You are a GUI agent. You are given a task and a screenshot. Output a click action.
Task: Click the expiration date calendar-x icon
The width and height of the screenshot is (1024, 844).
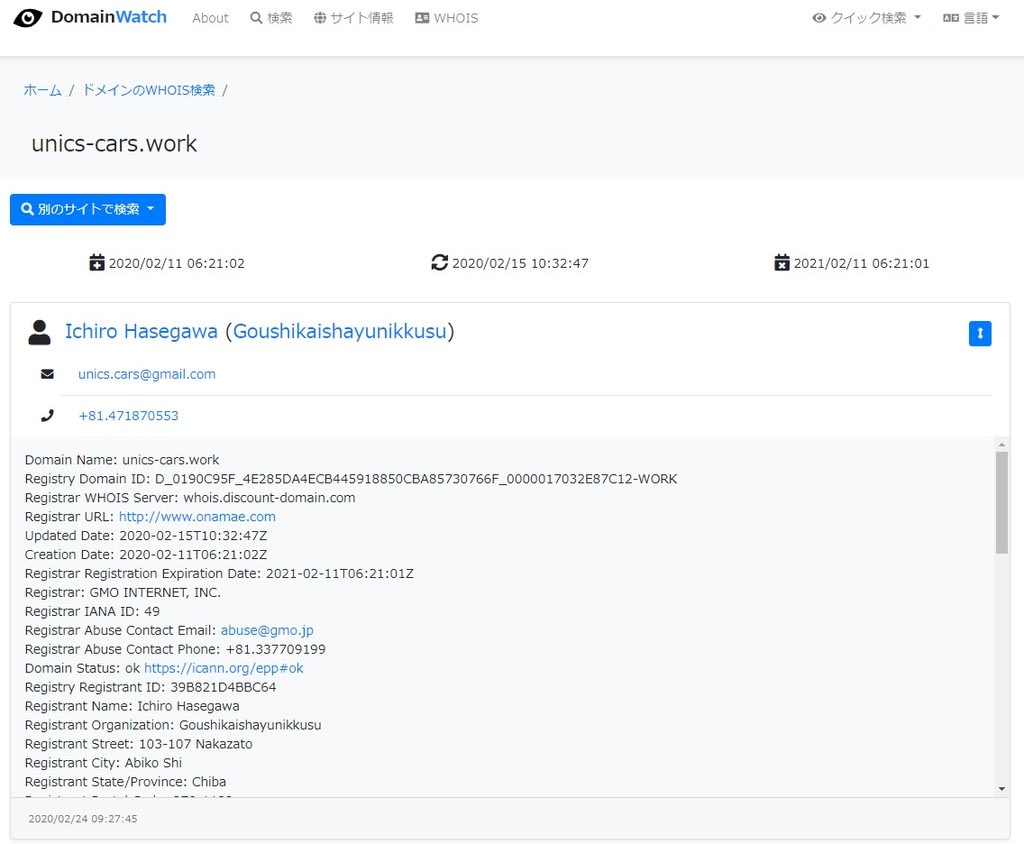point(782,263)
